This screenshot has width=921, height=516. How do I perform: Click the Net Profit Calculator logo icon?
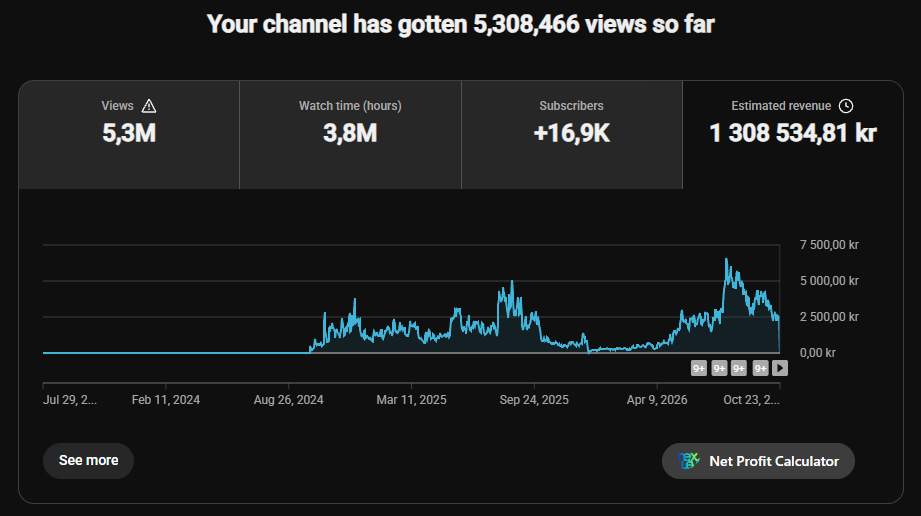click(x=689, y=461)
